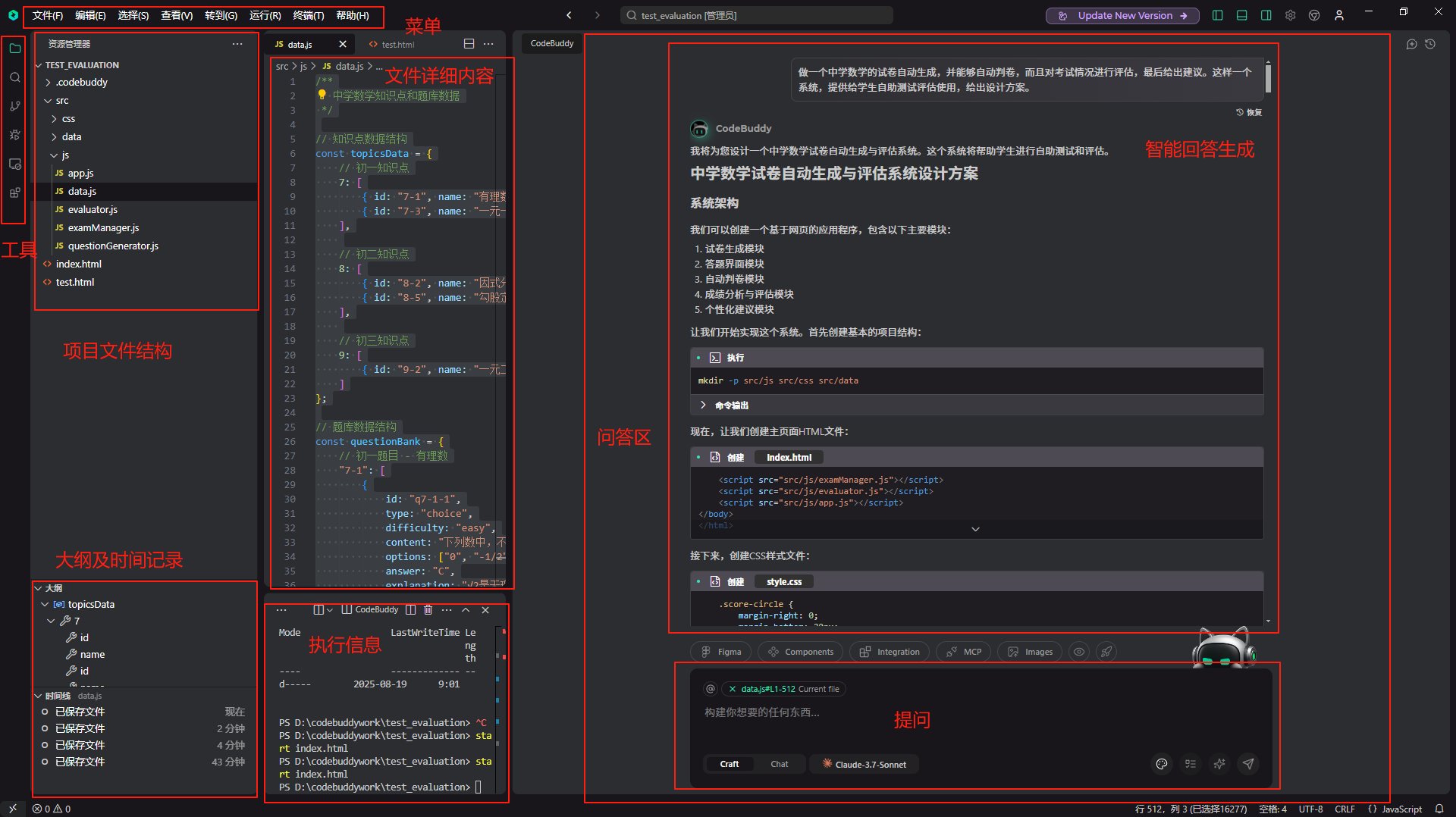Click the Components button

tap(801, 652)
